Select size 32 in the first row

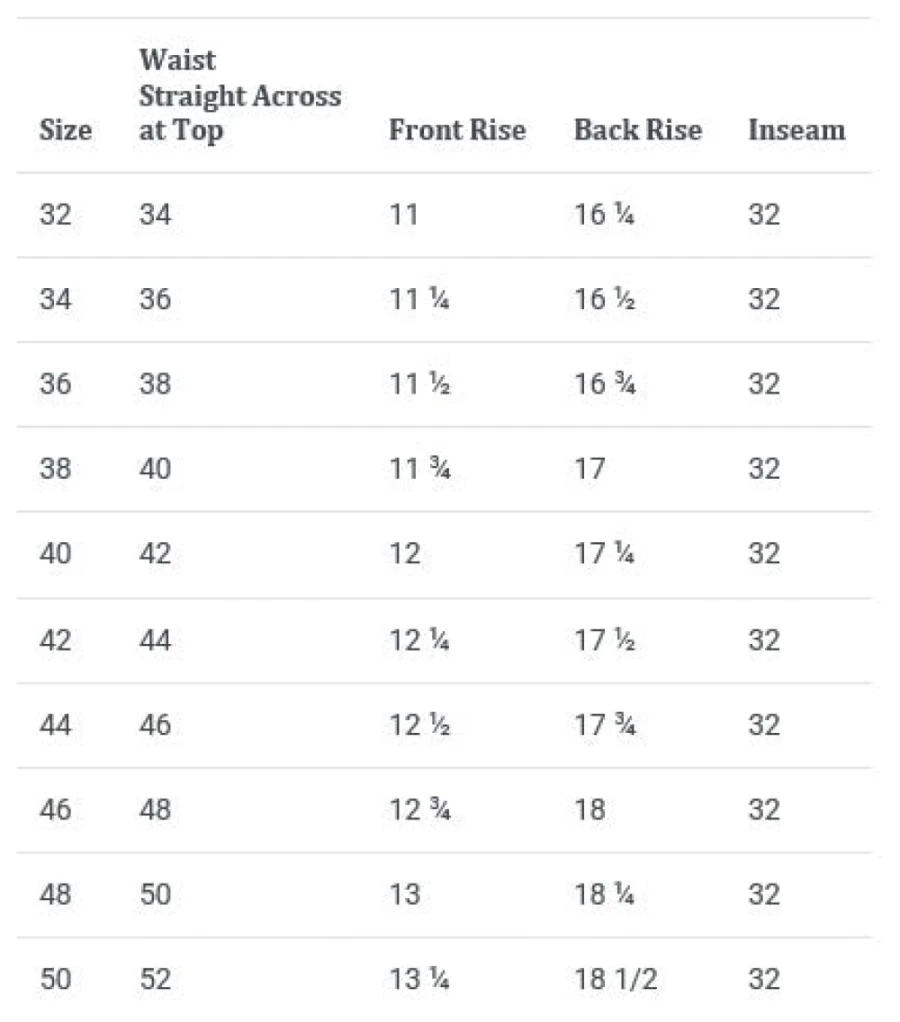(55, 214)
